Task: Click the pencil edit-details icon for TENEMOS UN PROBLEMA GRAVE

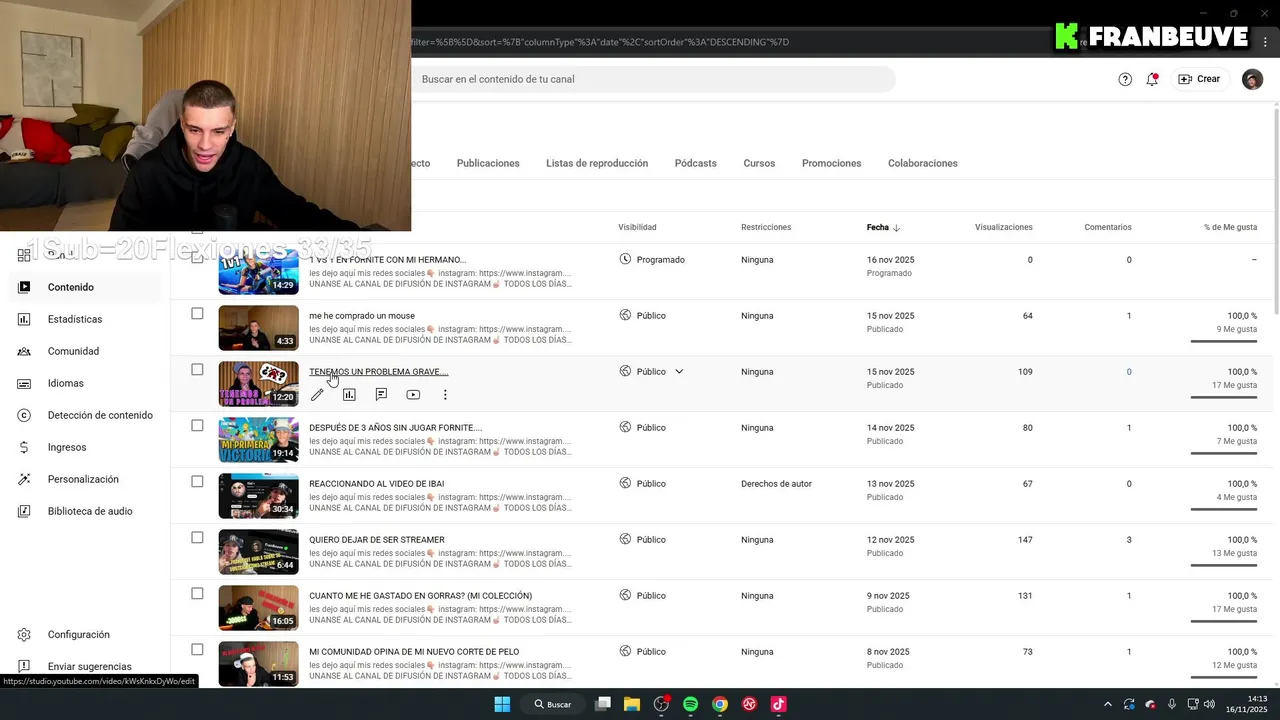Action: pyautogui.click(x=317, y=395)
